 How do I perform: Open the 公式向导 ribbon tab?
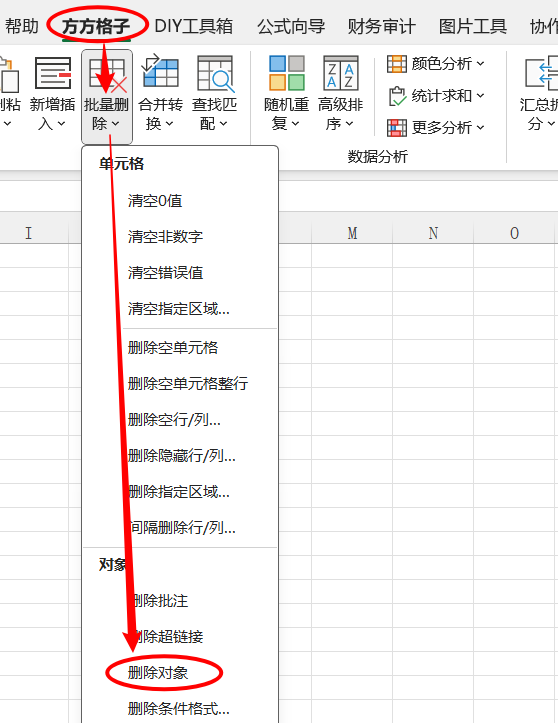(291, 26)
